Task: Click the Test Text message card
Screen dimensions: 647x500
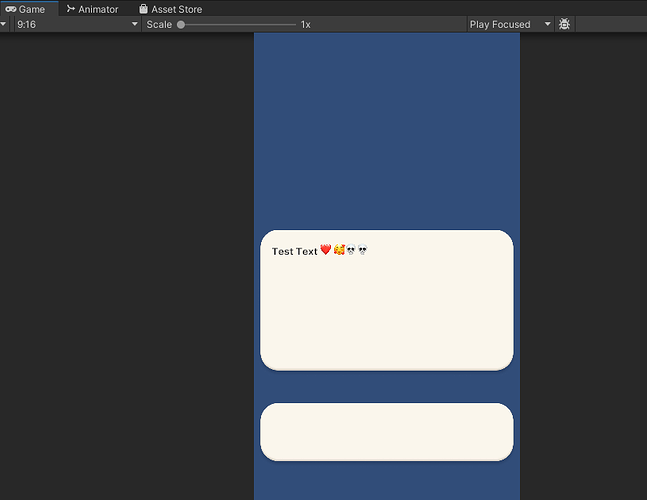Action: tap(387, 300)
